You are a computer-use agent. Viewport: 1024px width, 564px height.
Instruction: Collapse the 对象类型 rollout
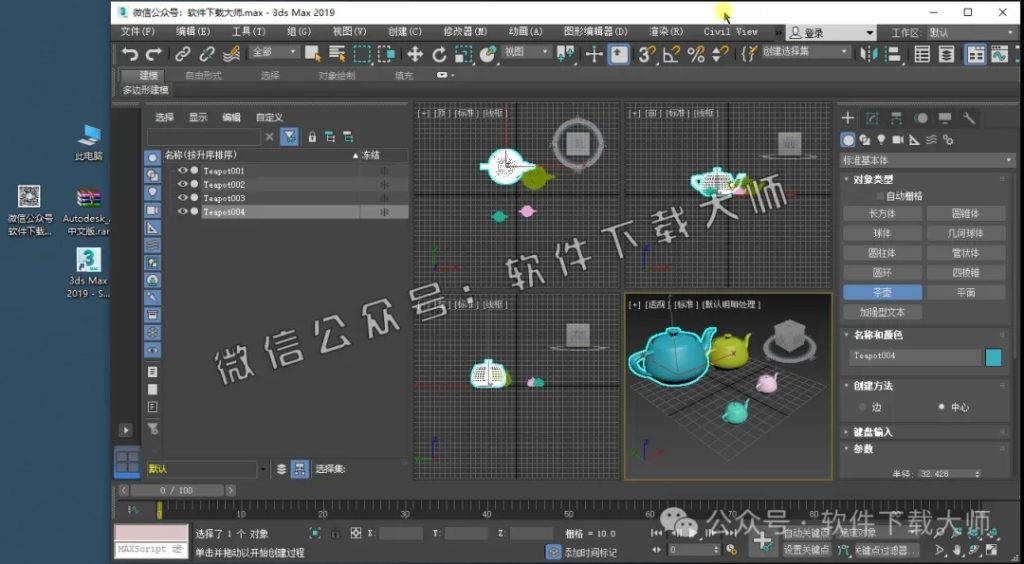[872, 179]
